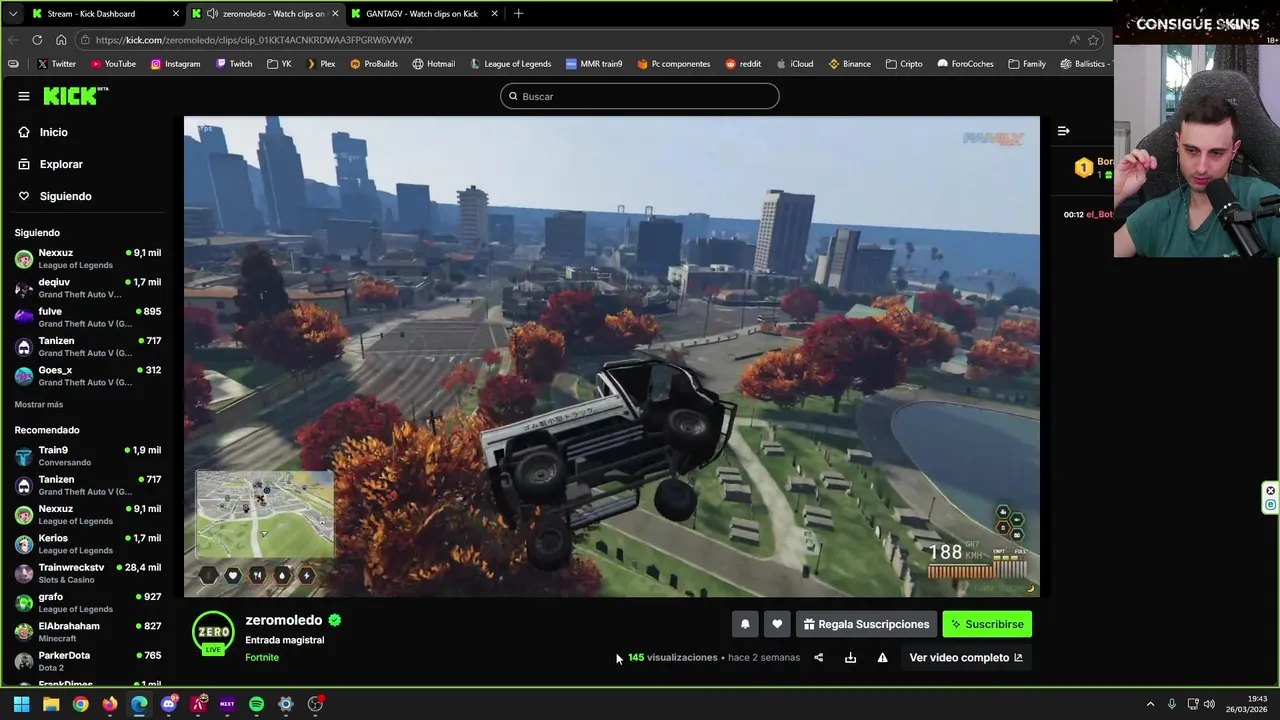
Task: Go to Inicio in the sidebar
Action: (54, 132)
